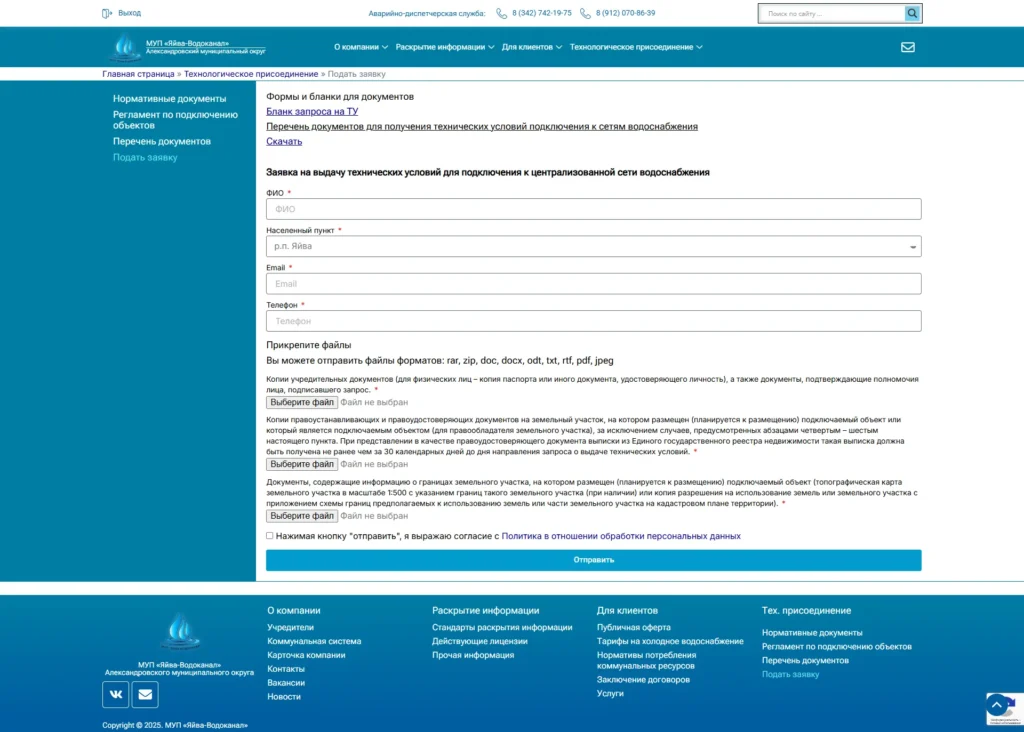
Task: Open footer Регламент по подключению объектов link
Action: (x=837, y=646)
